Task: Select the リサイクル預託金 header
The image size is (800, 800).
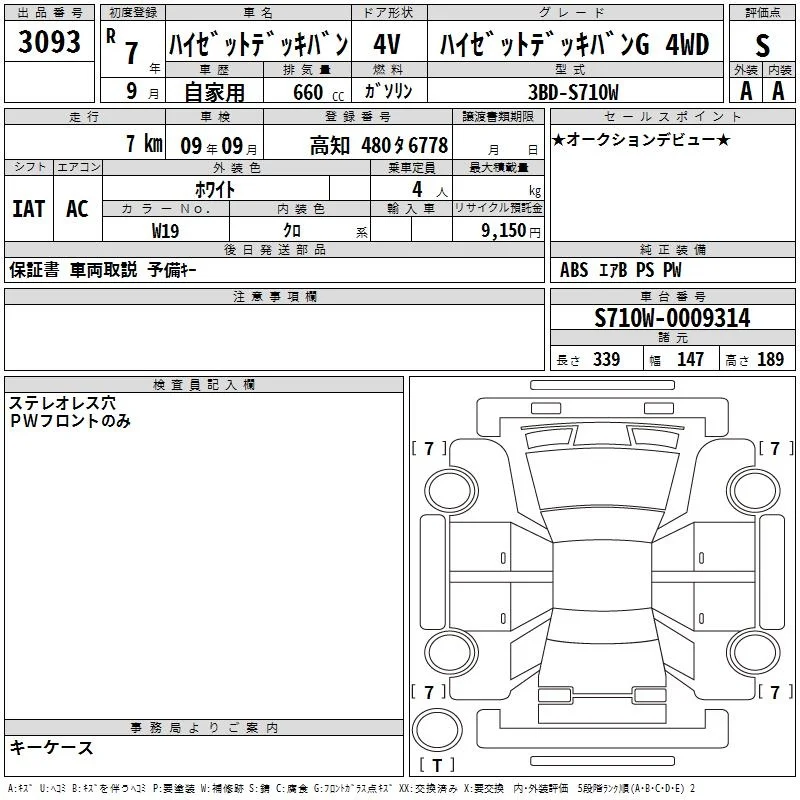Action: coord(498,208)
